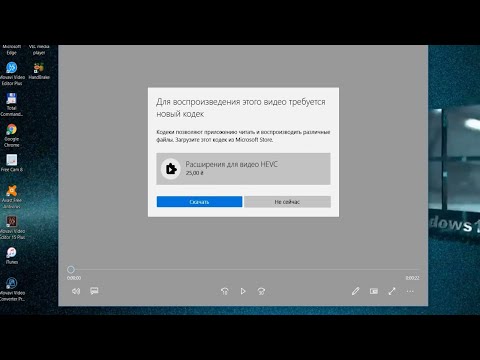
Task: Open the pencil edit icon
Action: pos(355,291)
